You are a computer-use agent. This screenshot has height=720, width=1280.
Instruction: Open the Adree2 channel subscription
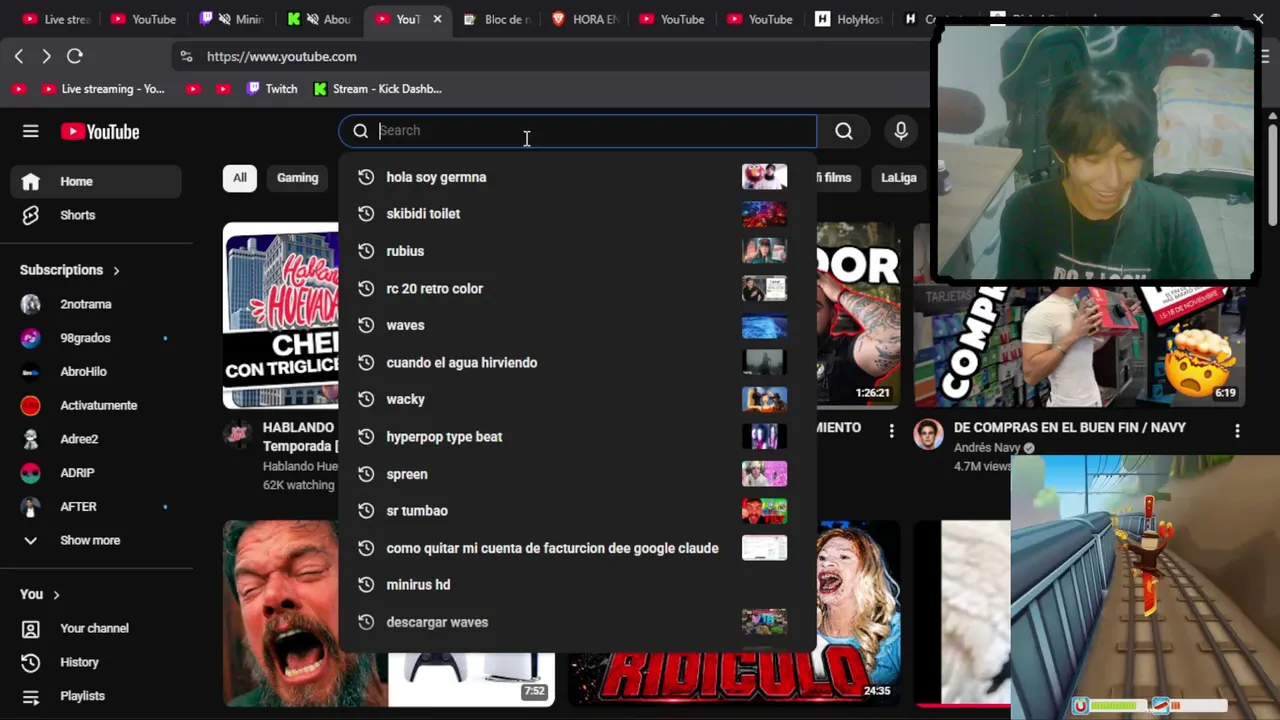[x=96, y=439]
